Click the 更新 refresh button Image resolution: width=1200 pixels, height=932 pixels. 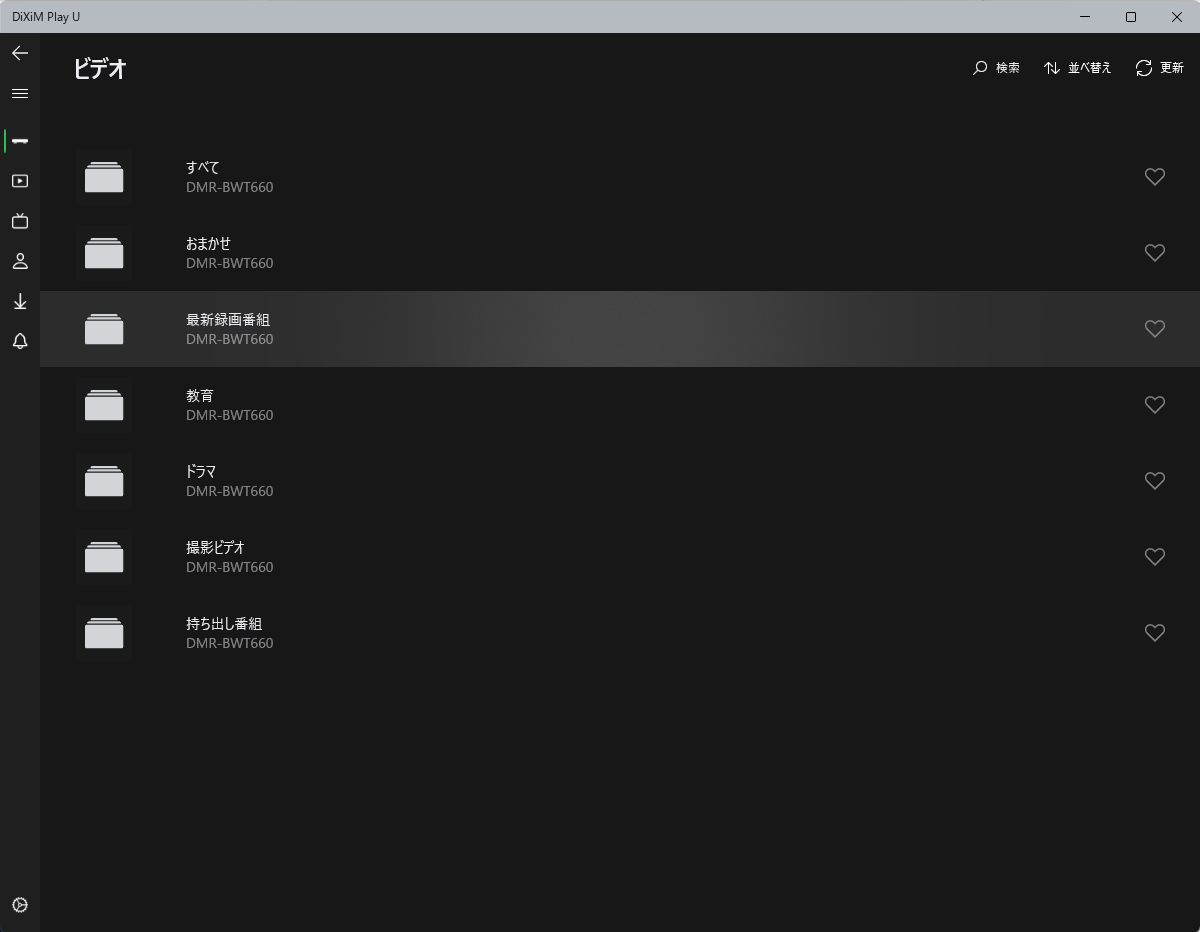click(1160, 68)
